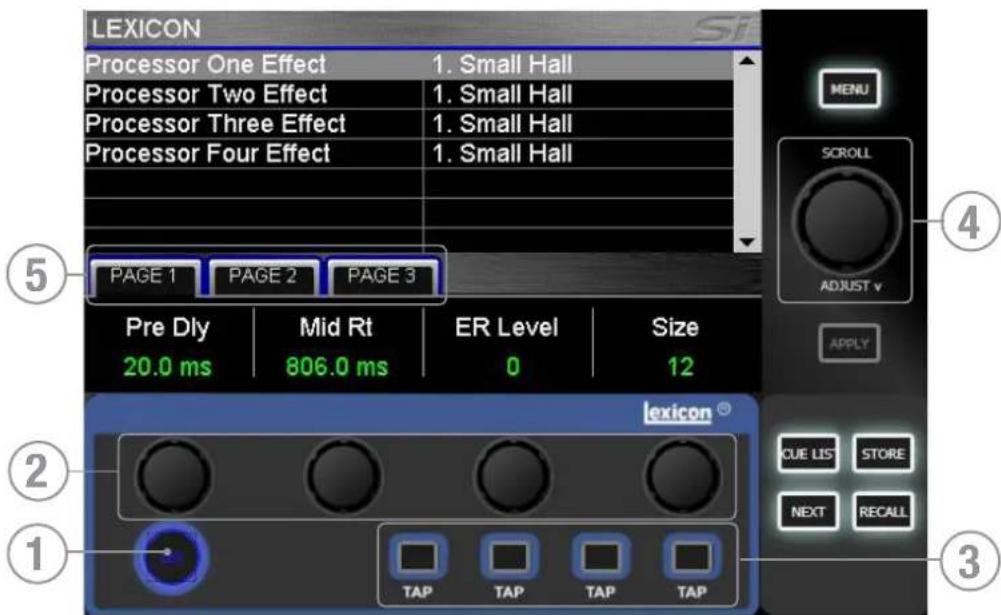Turn the SCROLL/ADJUST rotary knob
This screenshot has width=1001, height=615.
pos(847,220)
